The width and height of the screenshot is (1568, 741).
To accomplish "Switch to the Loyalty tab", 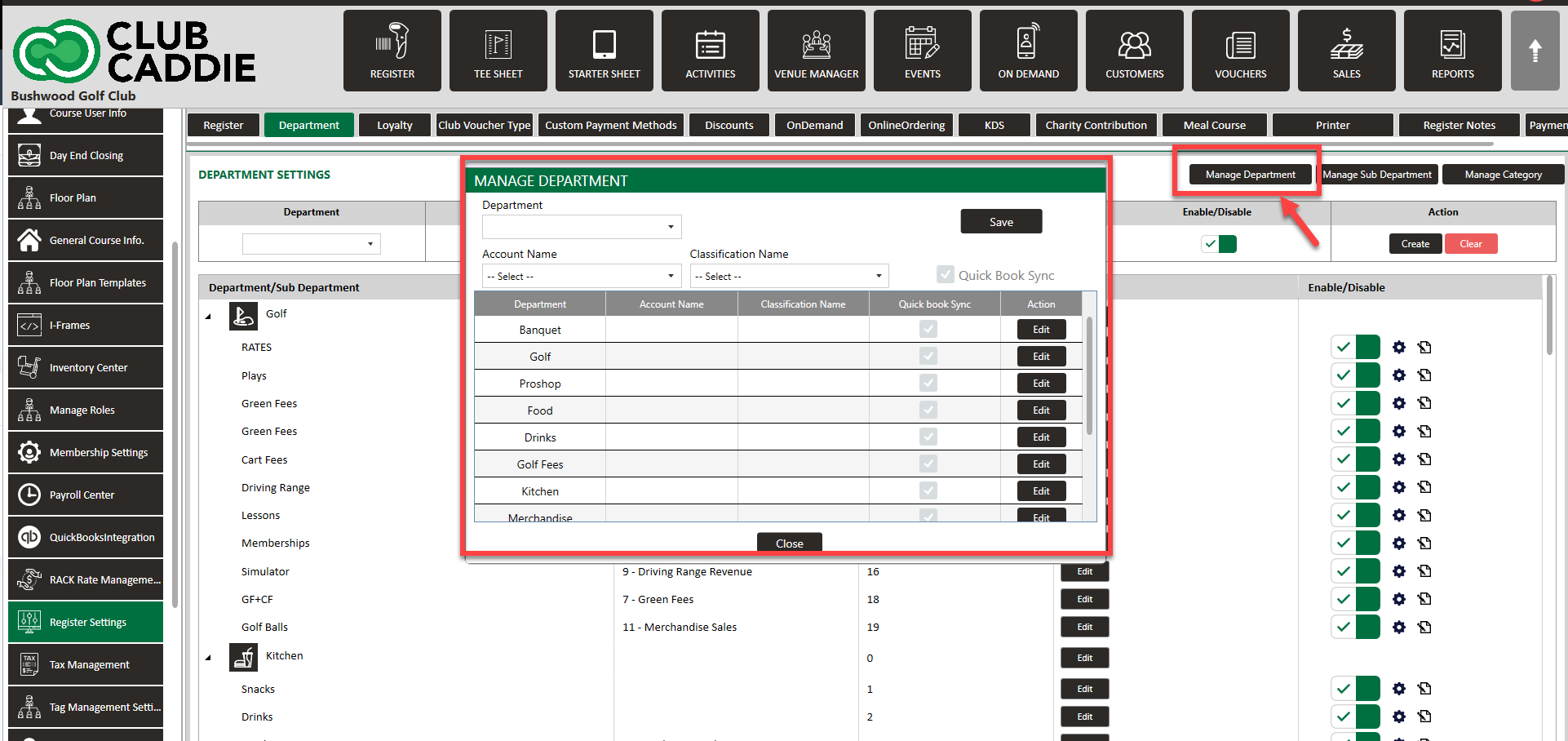I will pos(395,125).
